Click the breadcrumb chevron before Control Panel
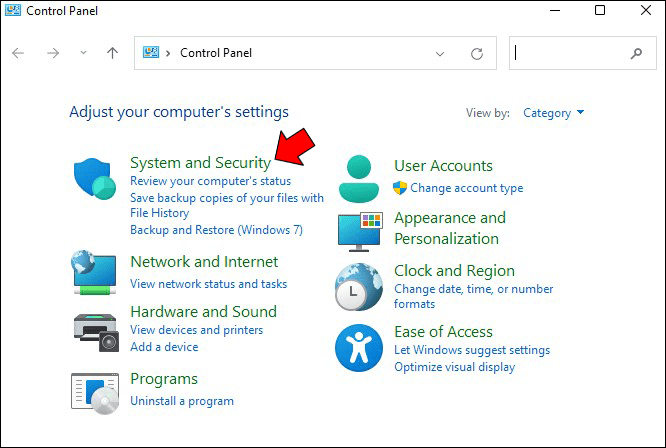This screenshot has height=448, width=666. (168, 53)
